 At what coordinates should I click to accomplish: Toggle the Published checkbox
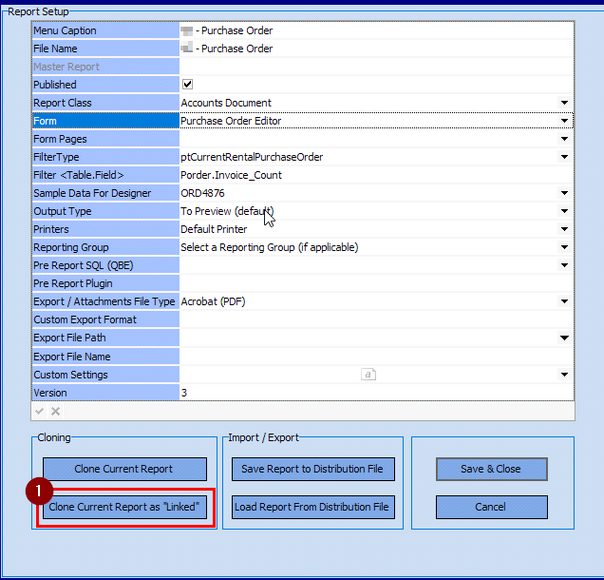187,85
